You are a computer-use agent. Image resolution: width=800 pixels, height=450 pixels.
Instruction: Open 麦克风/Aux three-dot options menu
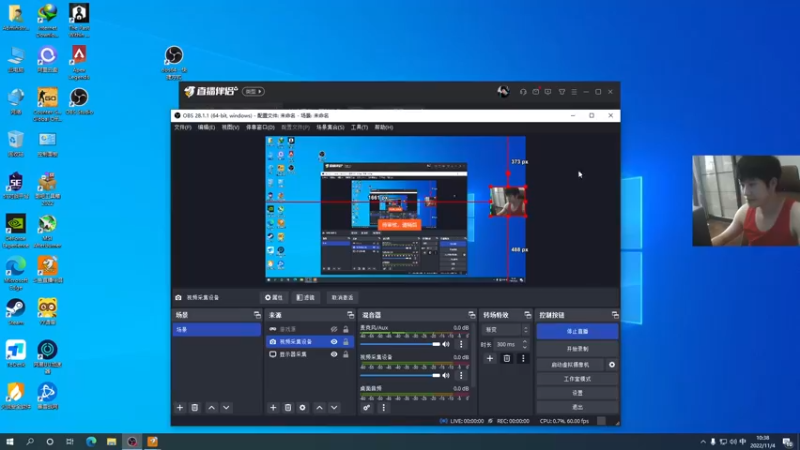[461, 344]
